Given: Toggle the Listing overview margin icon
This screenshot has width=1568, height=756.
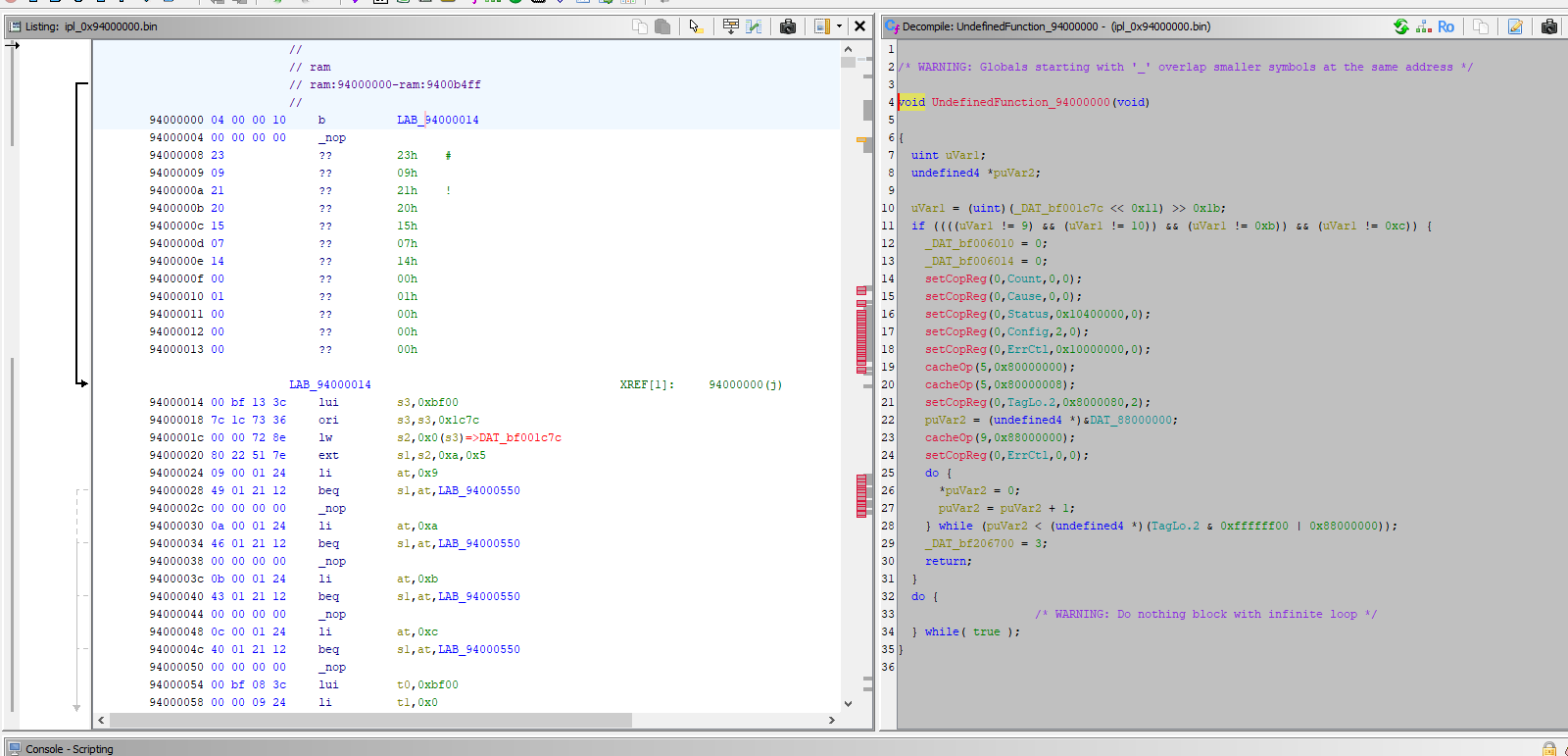Looking at the screenshot, I should pos(821,26).
